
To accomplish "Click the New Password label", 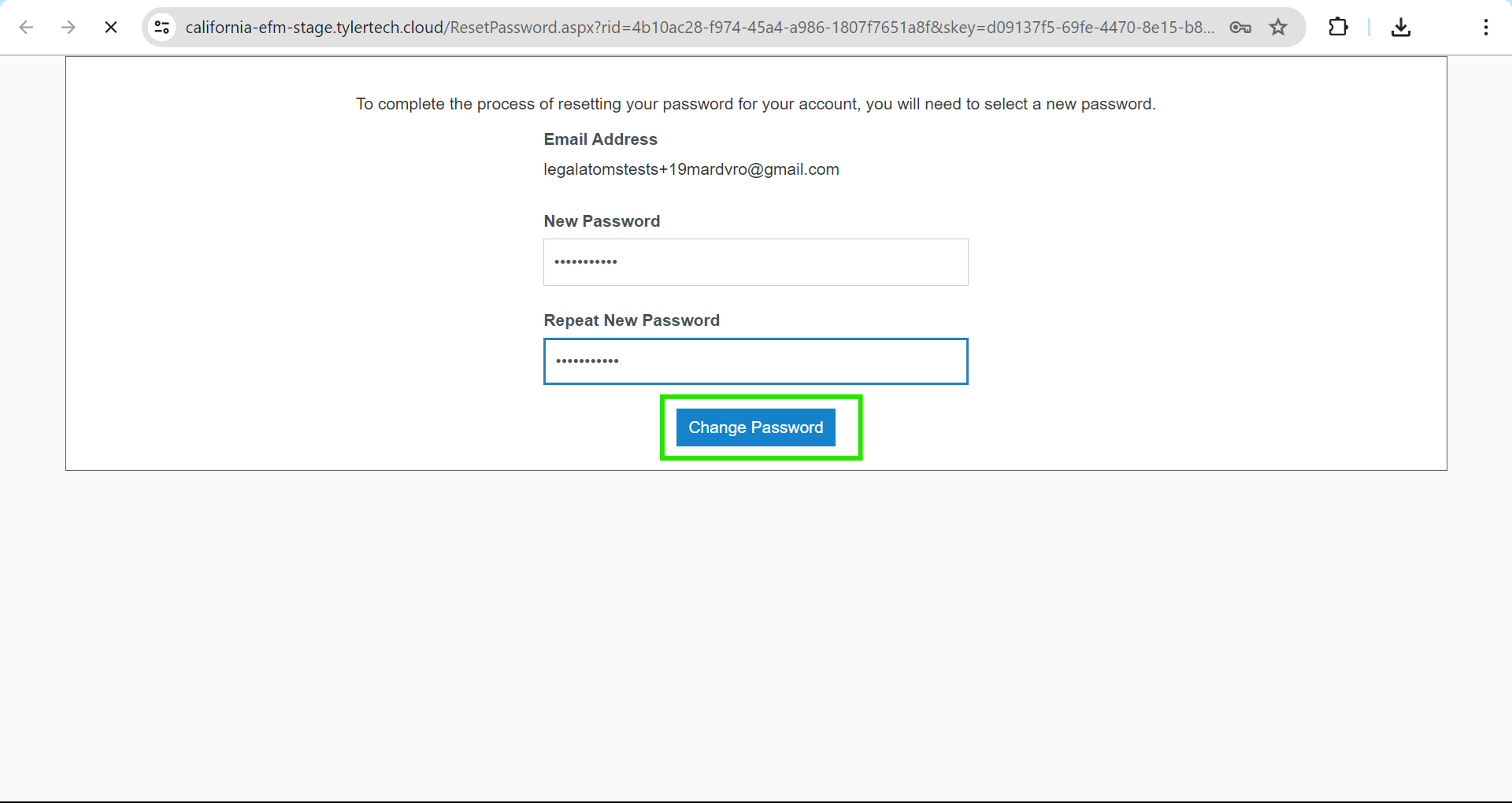I will point(602,221).
